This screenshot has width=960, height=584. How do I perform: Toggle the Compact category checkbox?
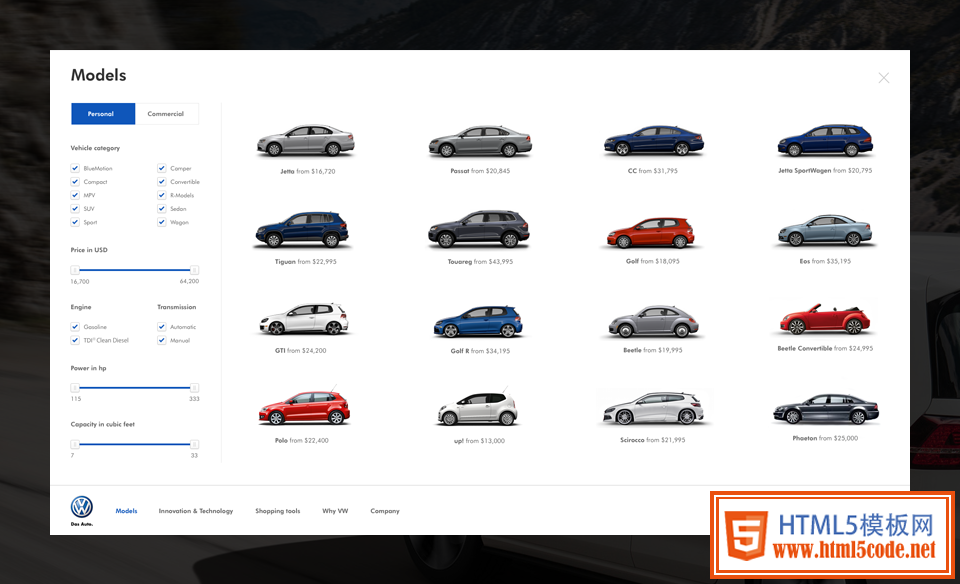coord(75,182)
